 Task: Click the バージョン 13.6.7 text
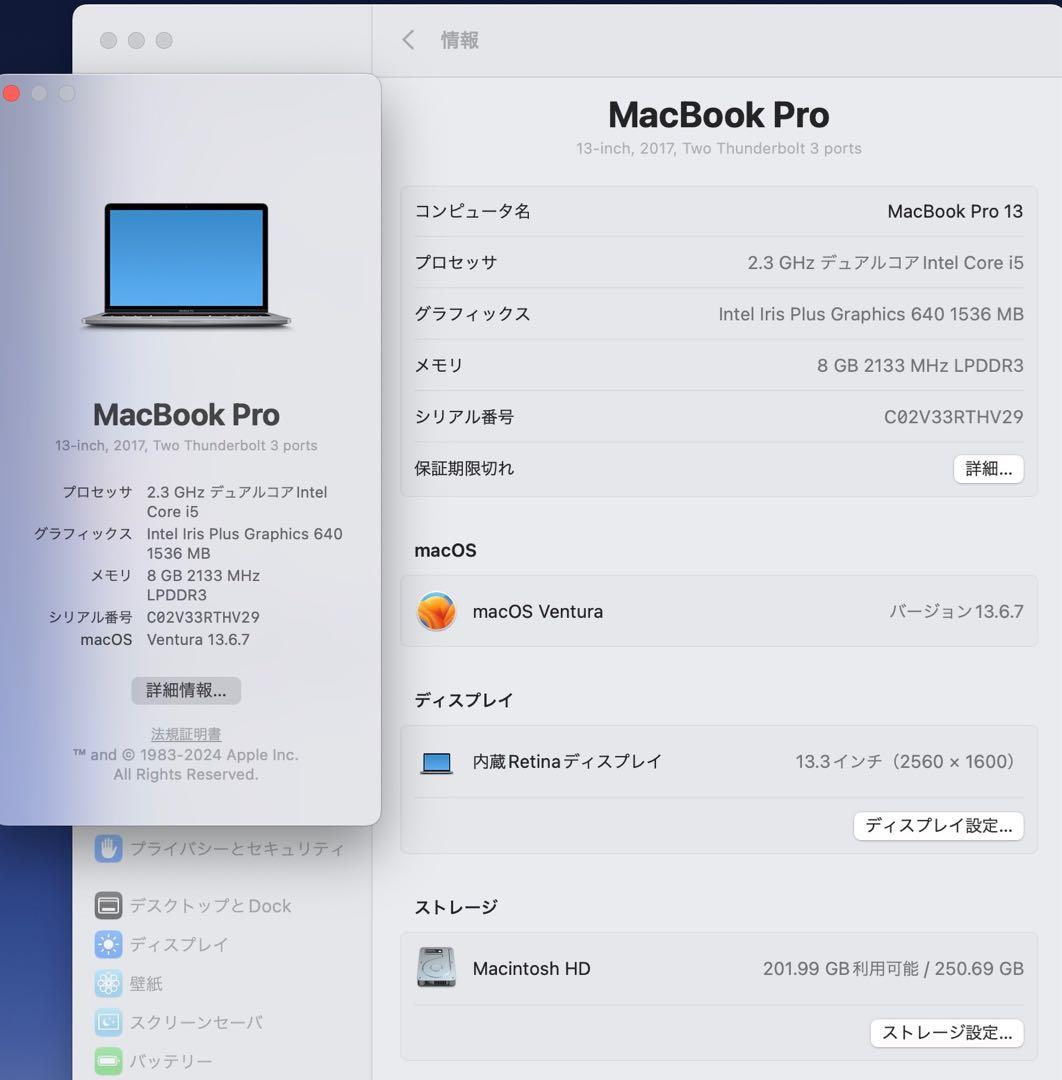point(956,610)
